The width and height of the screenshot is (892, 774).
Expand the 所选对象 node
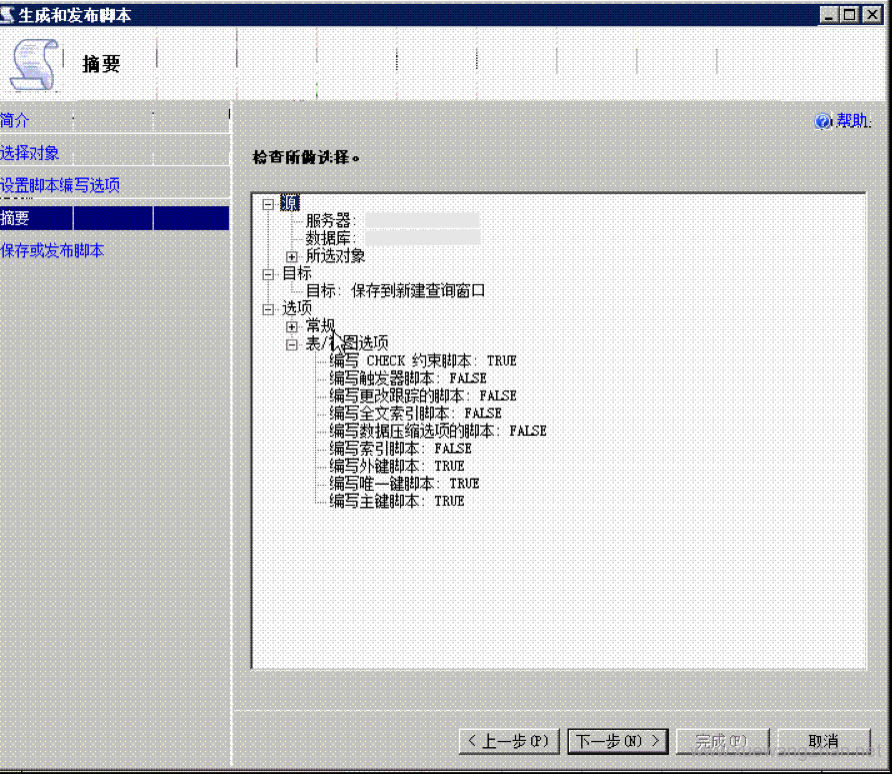click(x=292, y=256)
